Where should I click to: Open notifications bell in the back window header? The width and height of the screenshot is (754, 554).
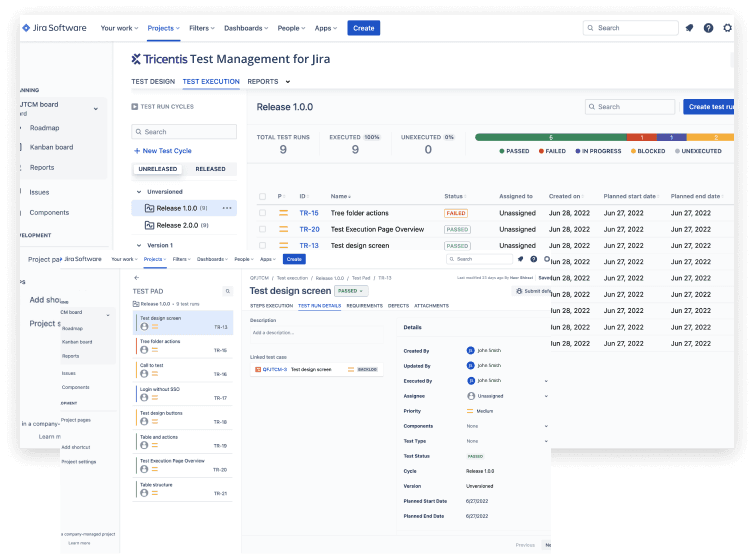[689, 28]
